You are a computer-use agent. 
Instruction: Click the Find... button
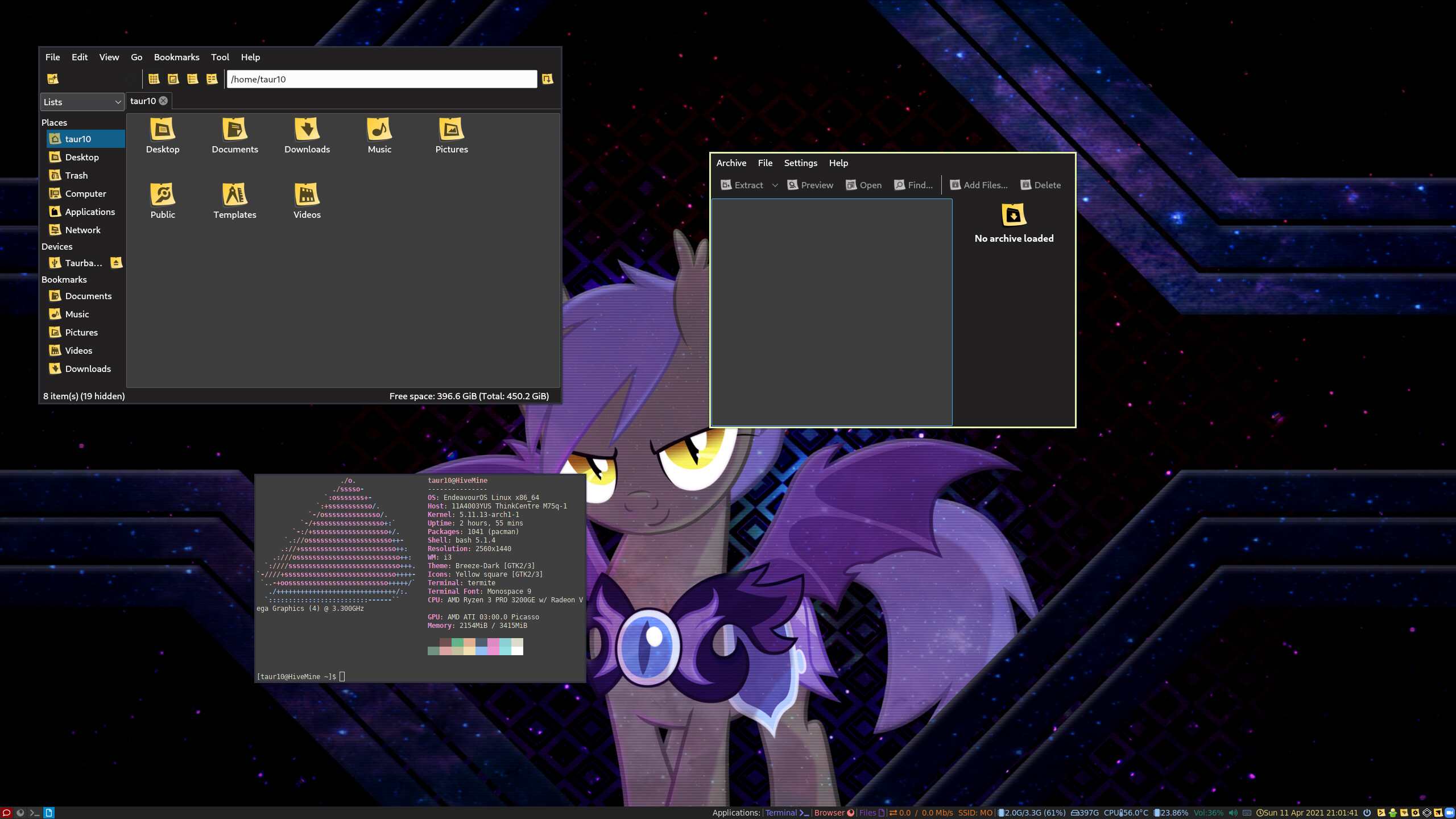coord(913,185)
